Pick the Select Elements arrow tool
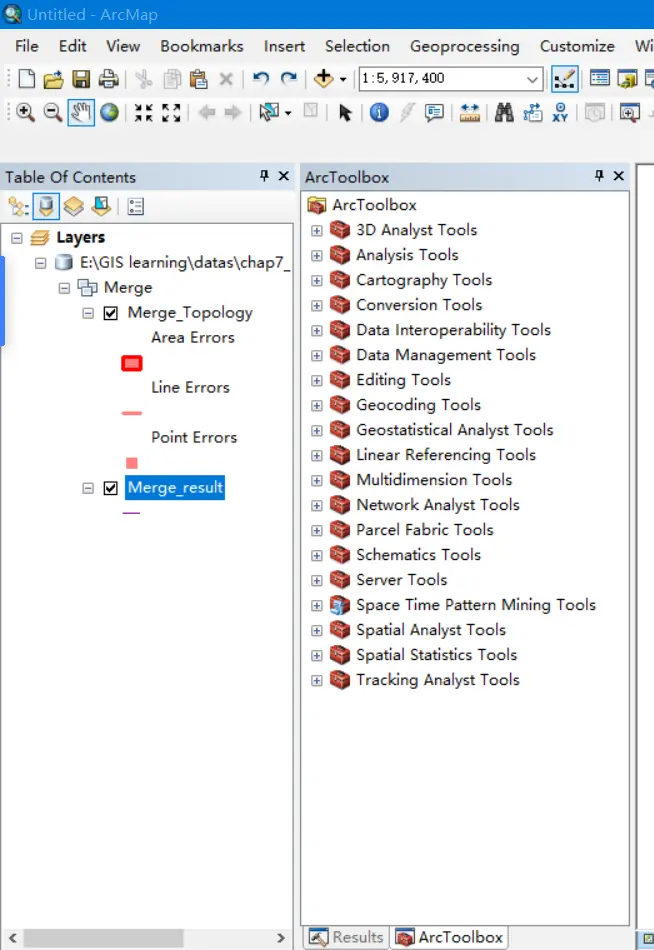The width and height of the screenshot is (654, 950). coord(345,113)
